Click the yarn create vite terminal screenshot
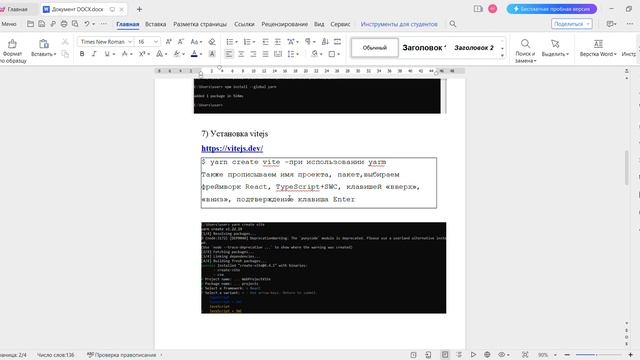The image size is (640, 360). click(323, 268)
